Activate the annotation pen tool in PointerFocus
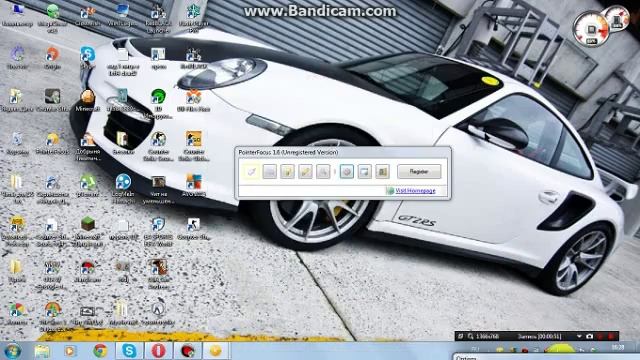Image resolution: width=640 pixels, height=360 pixels. pos(305,172)
